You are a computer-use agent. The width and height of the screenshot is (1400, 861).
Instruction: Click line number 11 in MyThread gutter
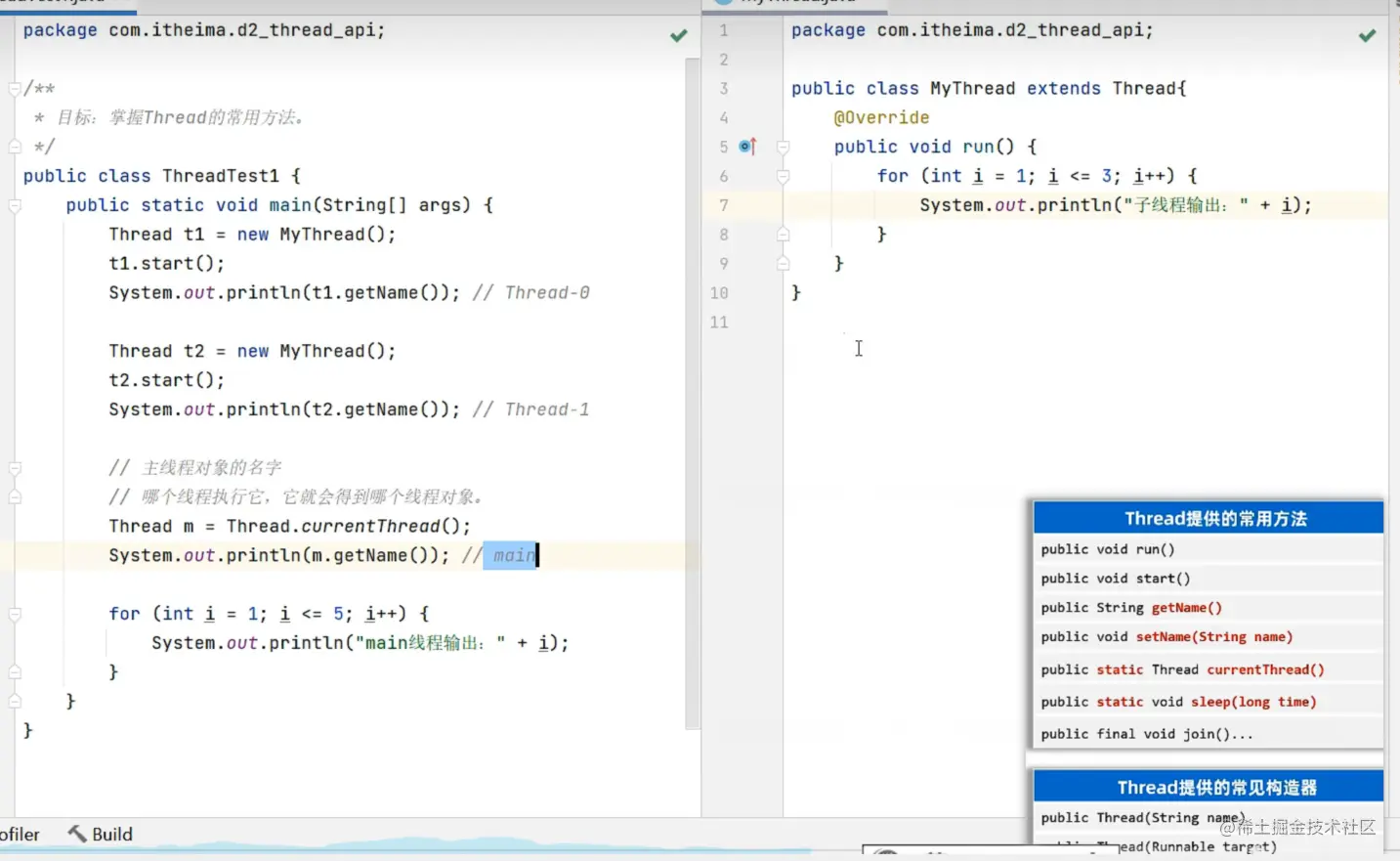(x=719, y=323)
